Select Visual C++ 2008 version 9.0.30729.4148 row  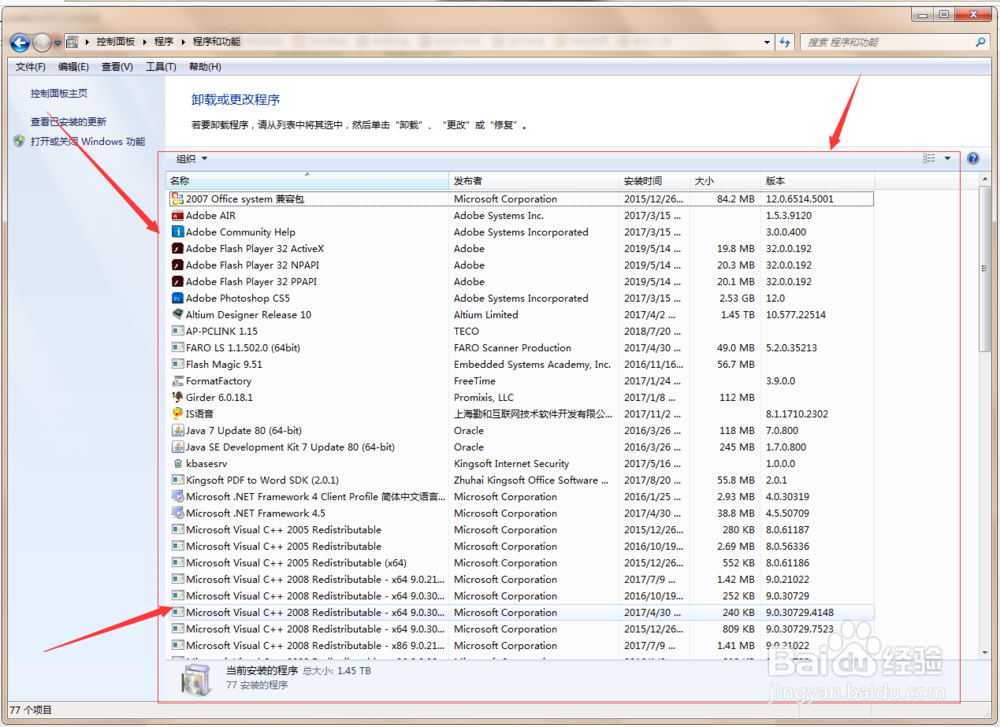point(522,612)
